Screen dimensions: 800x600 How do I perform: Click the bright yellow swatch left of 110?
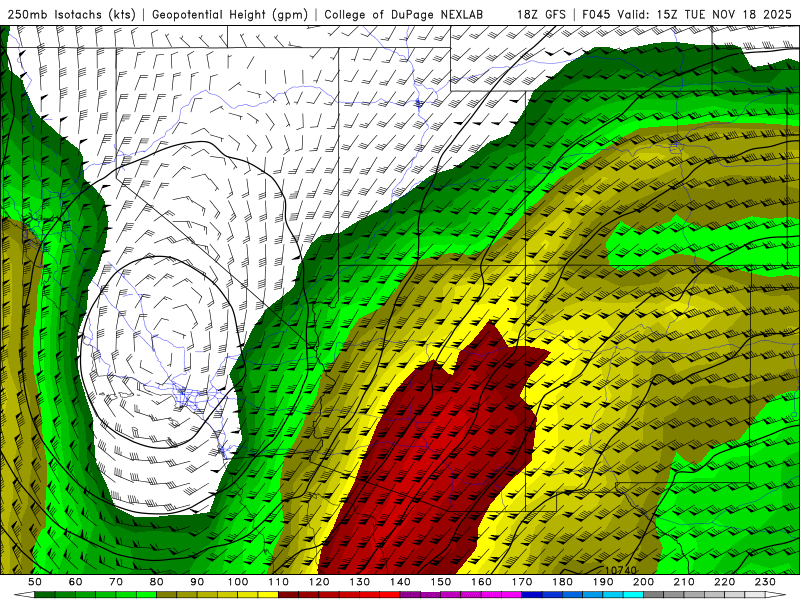tap(268, 595)
